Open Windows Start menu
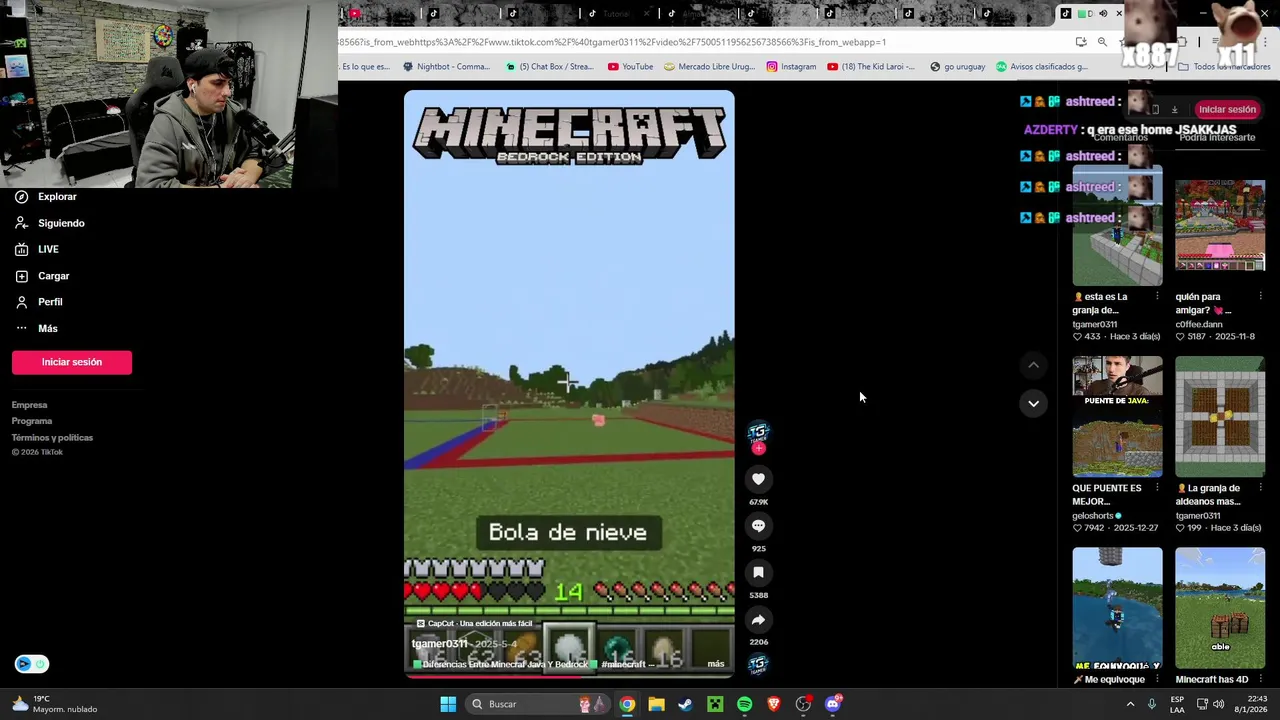This screenshot has width=1280, height=720. click(448, 704)
